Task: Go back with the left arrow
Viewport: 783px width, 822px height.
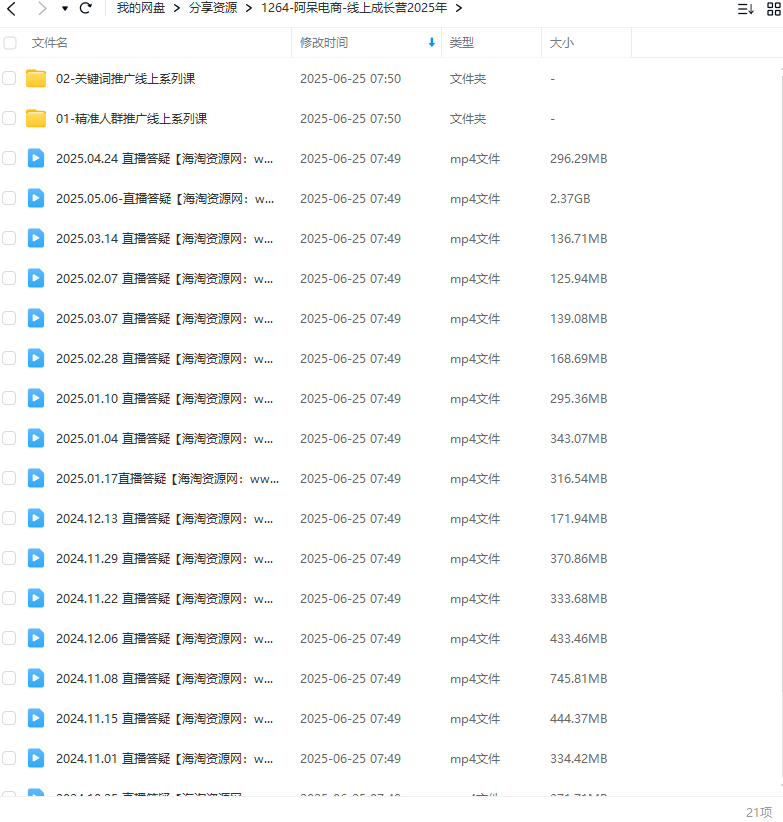Action: pyautogui.click(x=12, y=8)
